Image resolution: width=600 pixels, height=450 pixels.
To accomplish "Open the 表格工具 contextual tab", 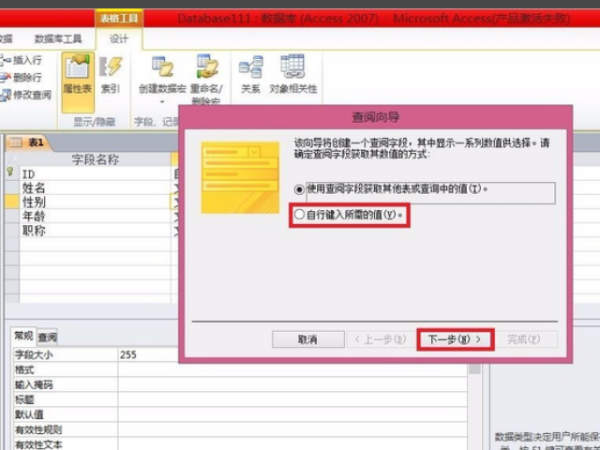I will pos(119,18).
